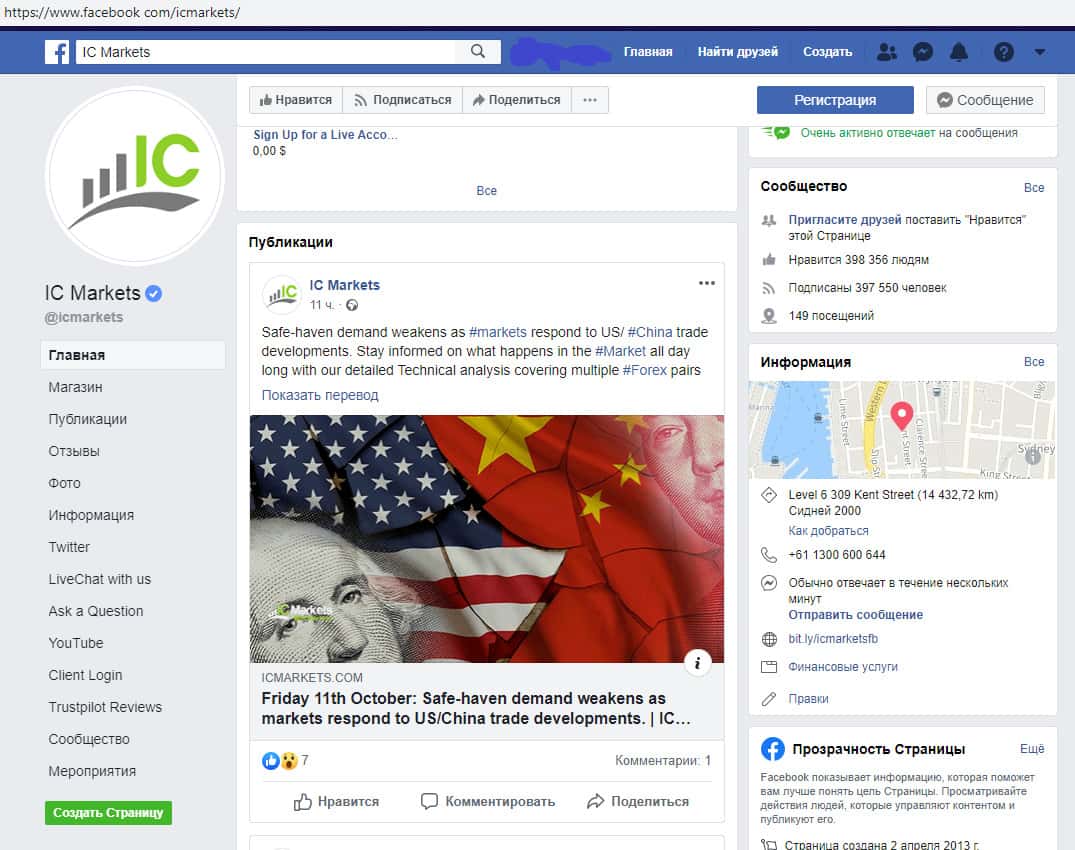Click the Нравится page like button
The image size is (1075, 850).
[x=296, y=100]
